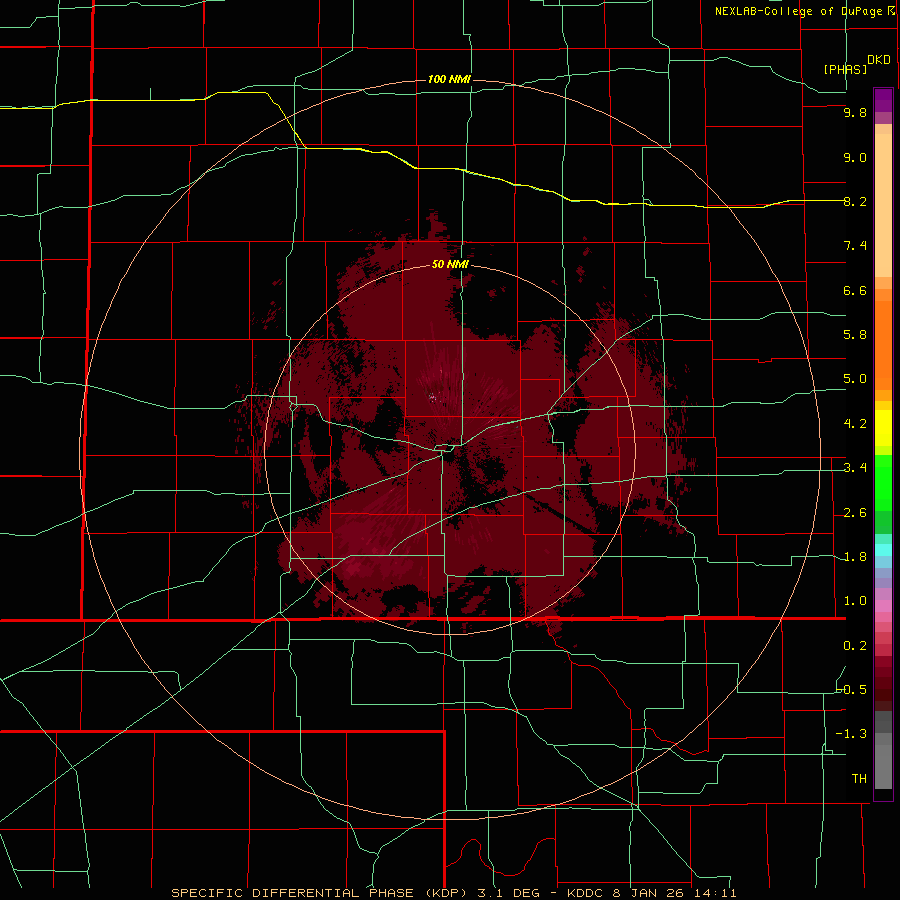This screenshot has height=900, width=900.
Task: Pick the bright green segment of the color bar
Action: 883,483
